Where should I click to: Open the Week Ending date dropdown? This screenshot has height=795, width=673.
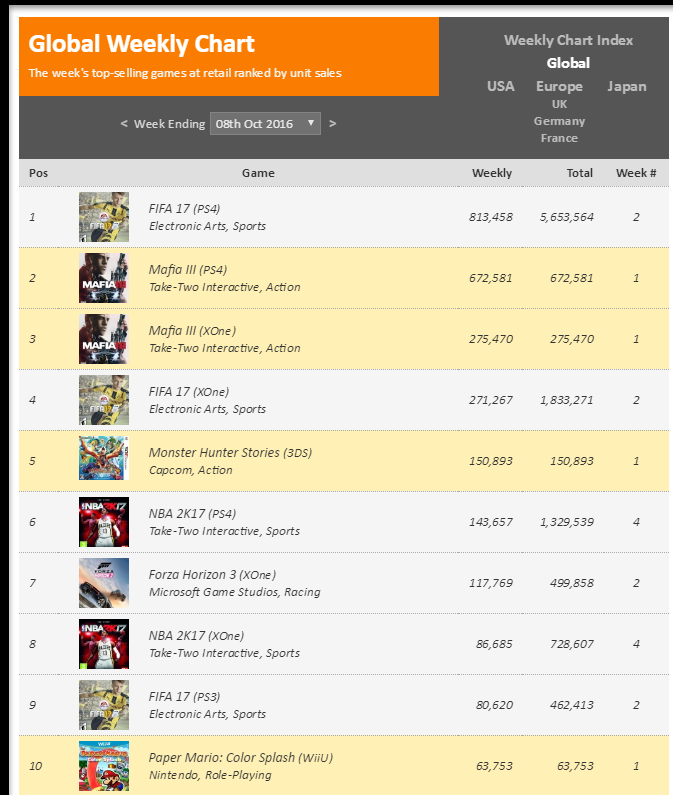265,124
